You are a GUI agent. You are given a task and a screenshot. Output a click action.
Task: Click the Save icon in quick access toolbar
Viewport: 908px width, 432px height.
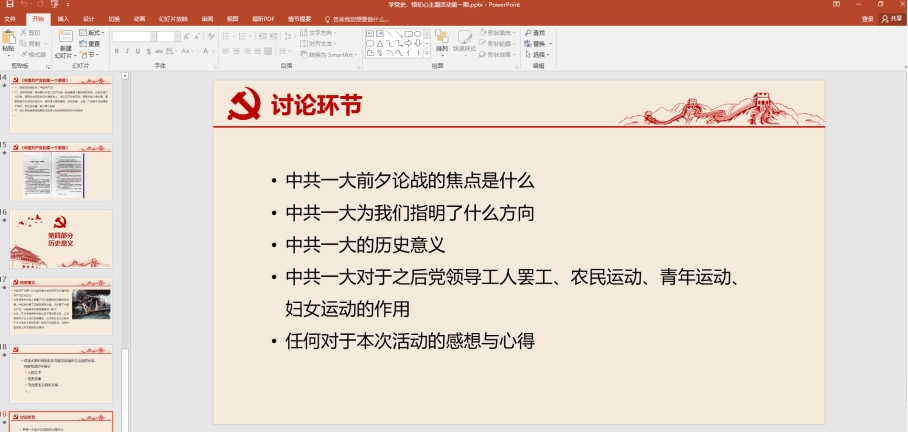click(9, 4)
